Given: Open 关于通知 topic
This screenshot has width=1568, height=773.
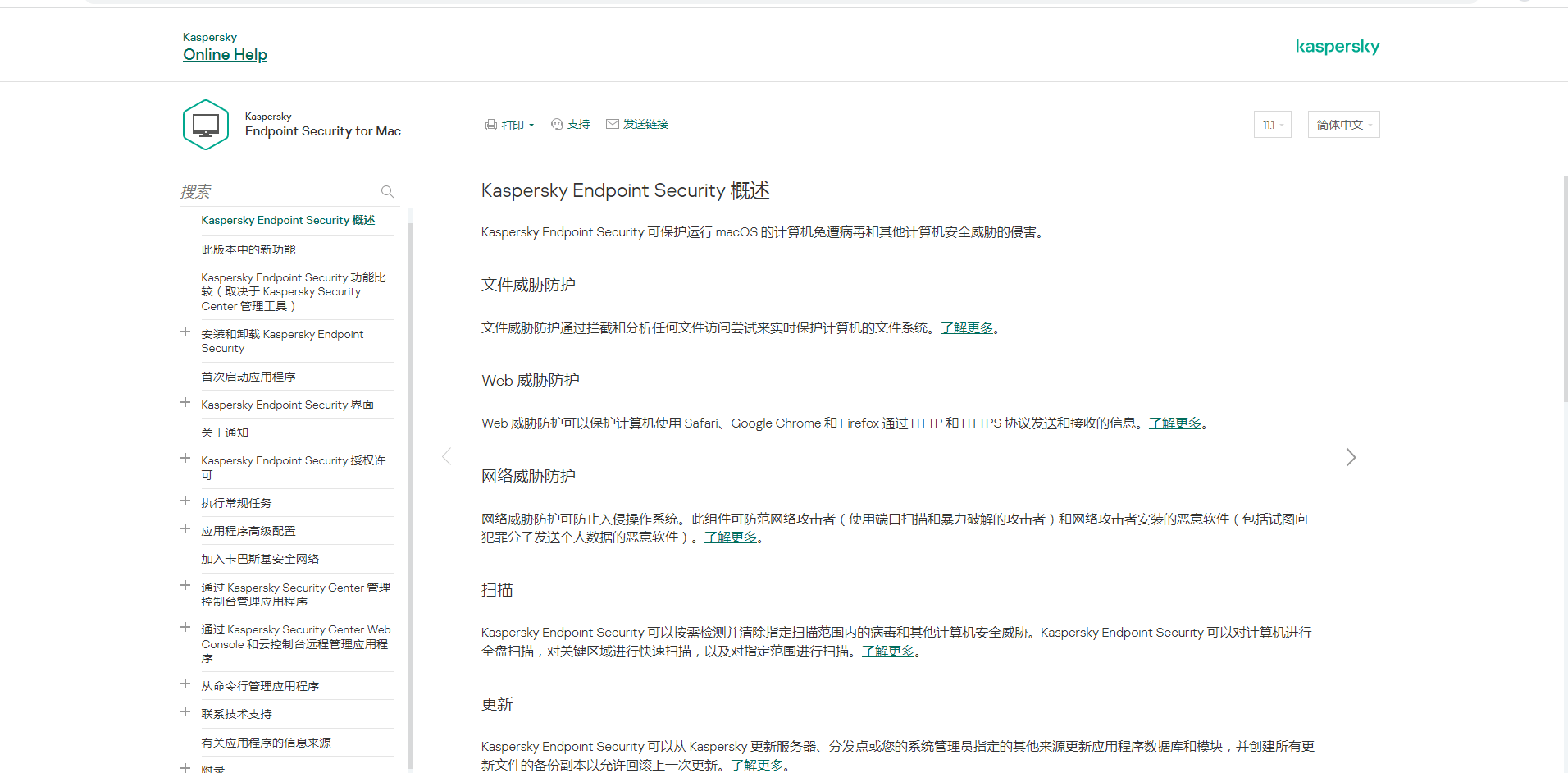Looking at the screenshot, I should [225, 432].
